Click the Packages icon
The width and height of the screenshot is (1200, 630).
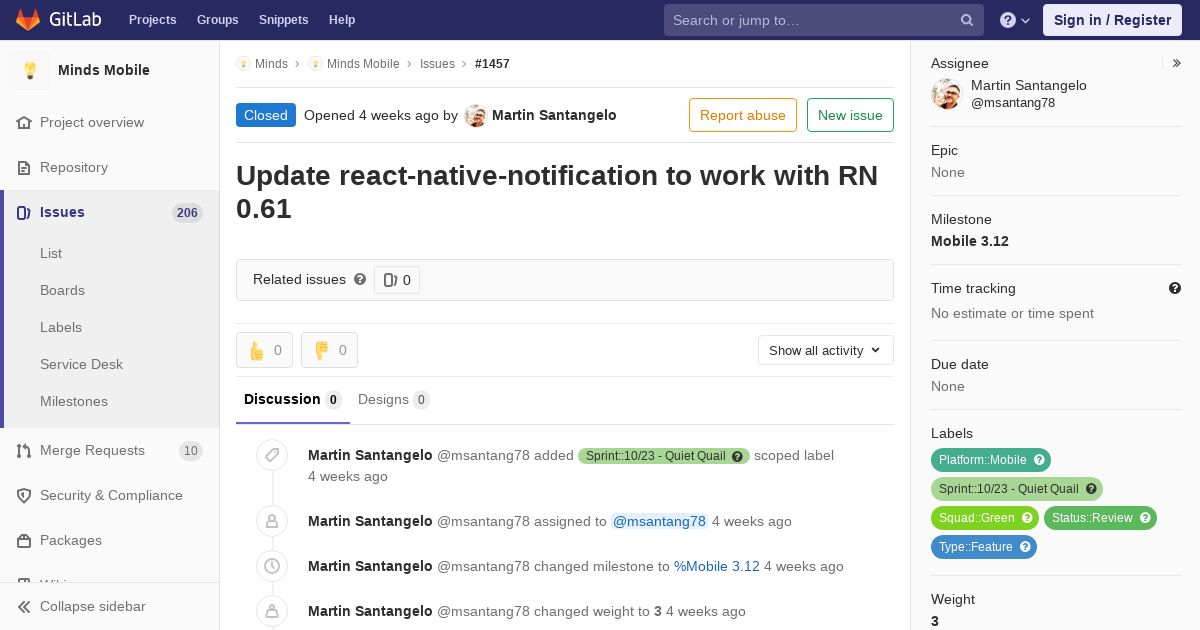point(24,540)
